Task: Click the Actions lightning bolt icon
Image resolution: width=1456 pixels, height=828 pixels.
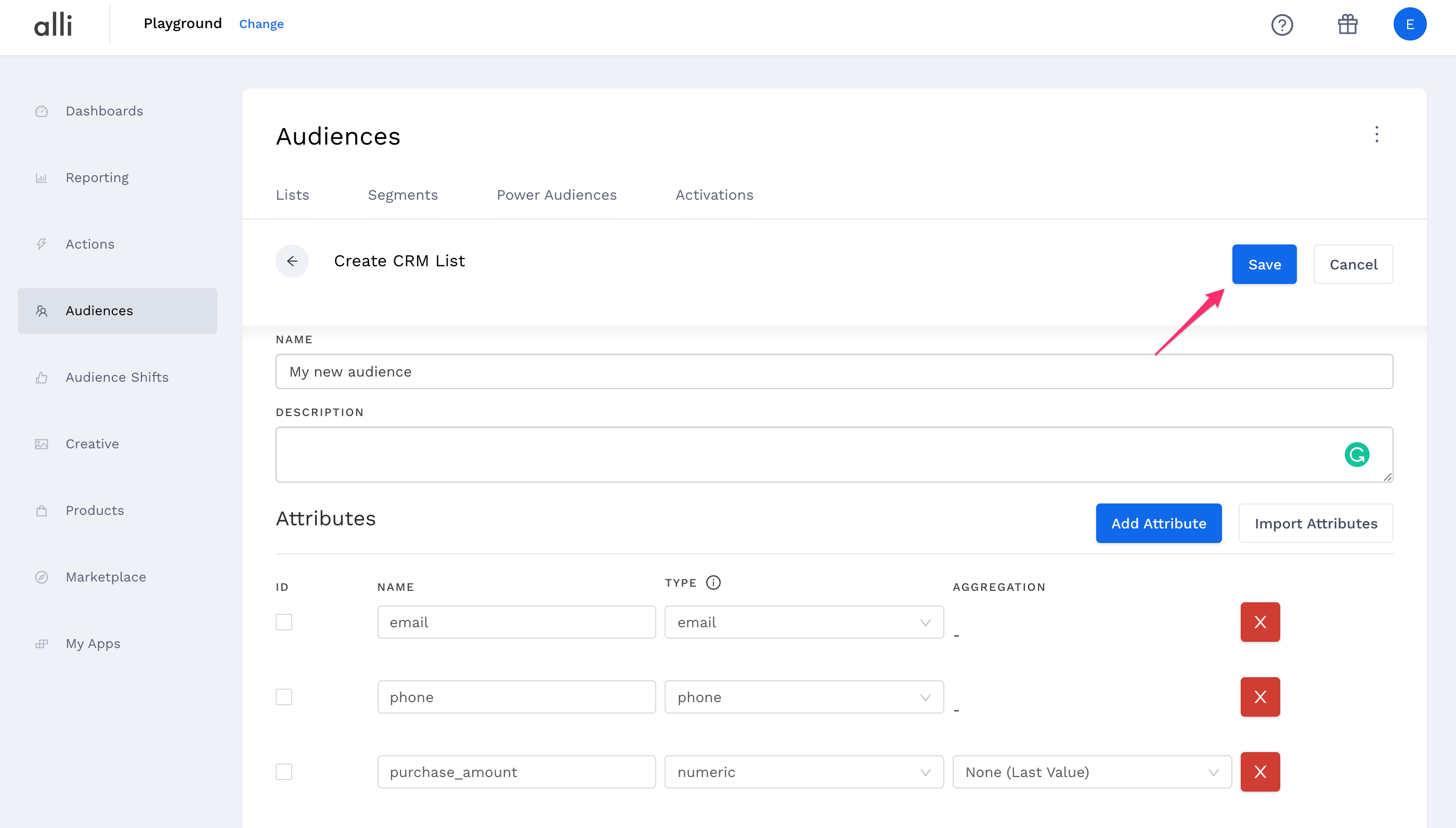Action: point(42,244)
